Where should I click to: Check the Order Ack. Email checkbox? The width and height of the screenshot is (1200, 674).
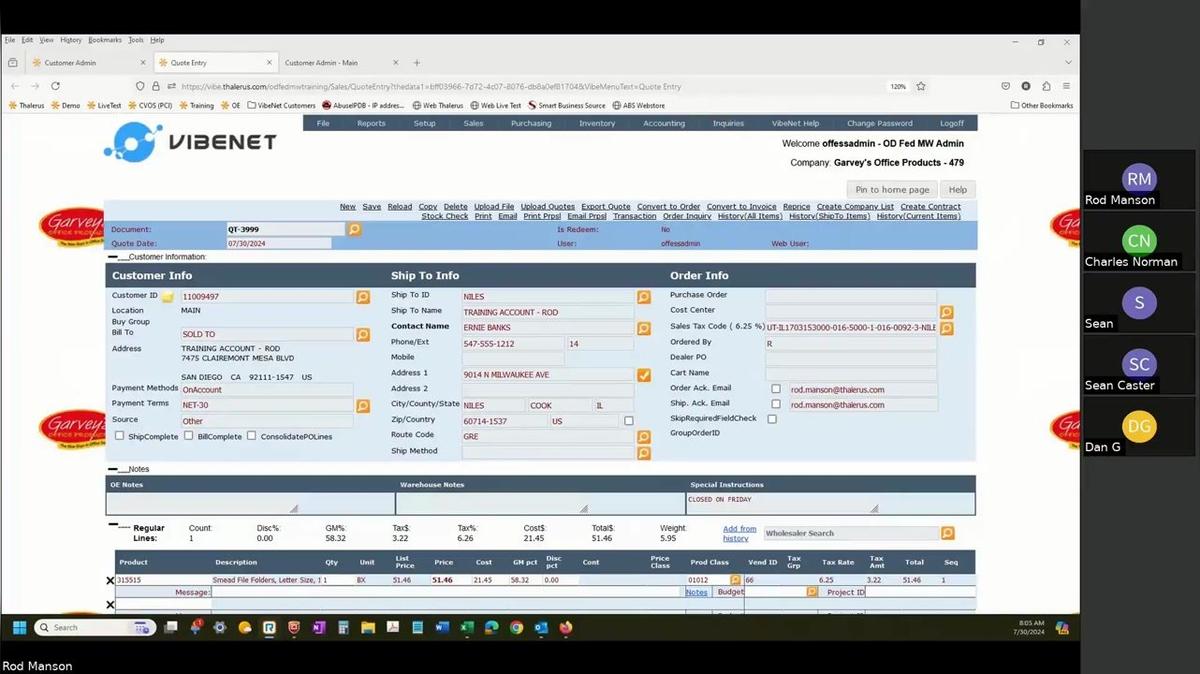coord(776,389)
